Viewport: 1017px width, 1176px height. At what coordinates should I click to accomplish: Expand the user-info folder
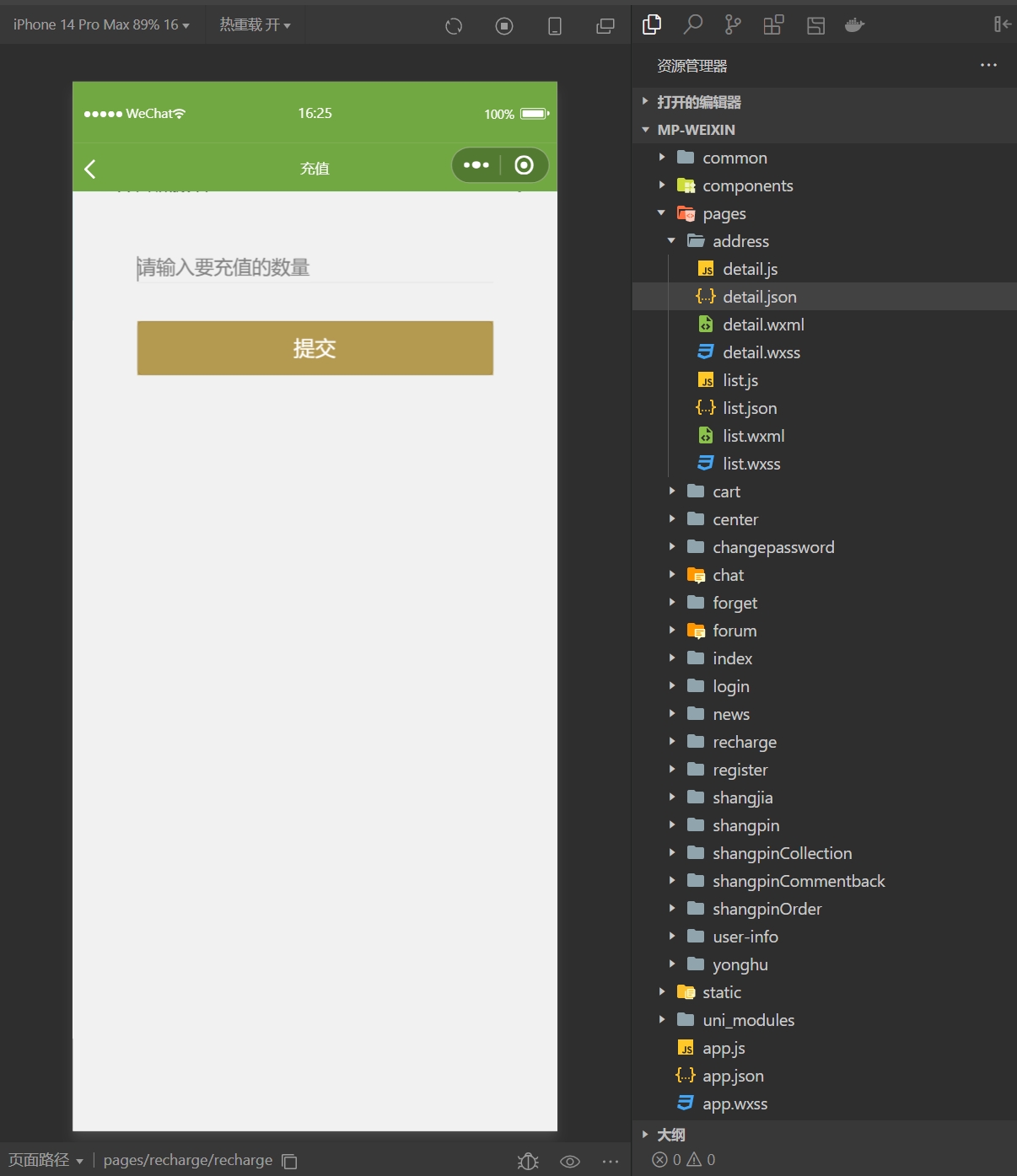[824, 937]
